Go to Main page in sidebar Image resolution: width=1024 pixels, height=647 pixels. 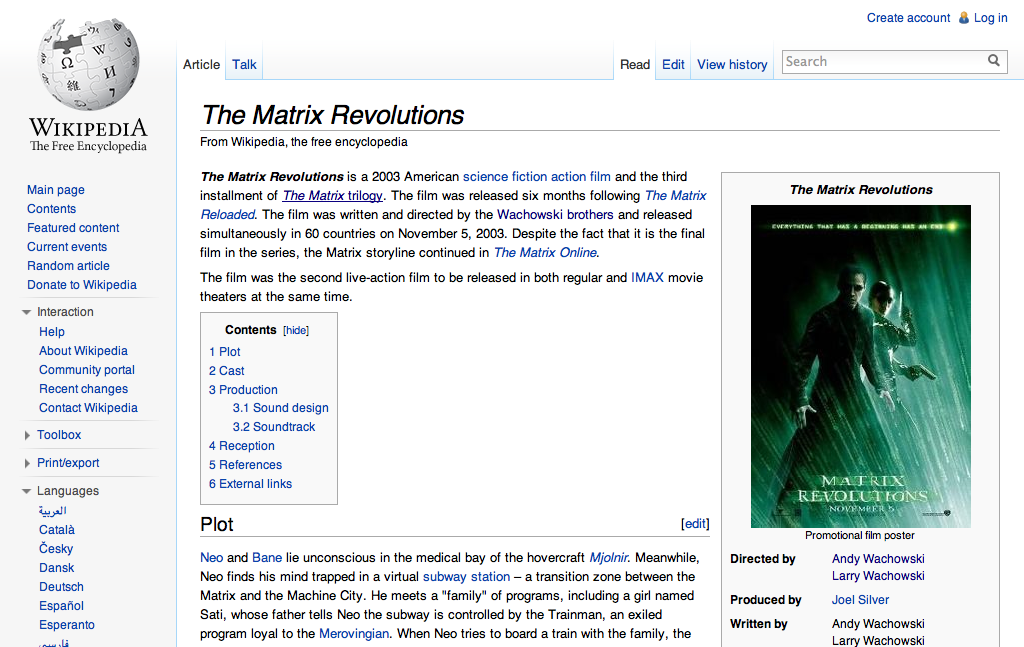(x=56, y=190)
